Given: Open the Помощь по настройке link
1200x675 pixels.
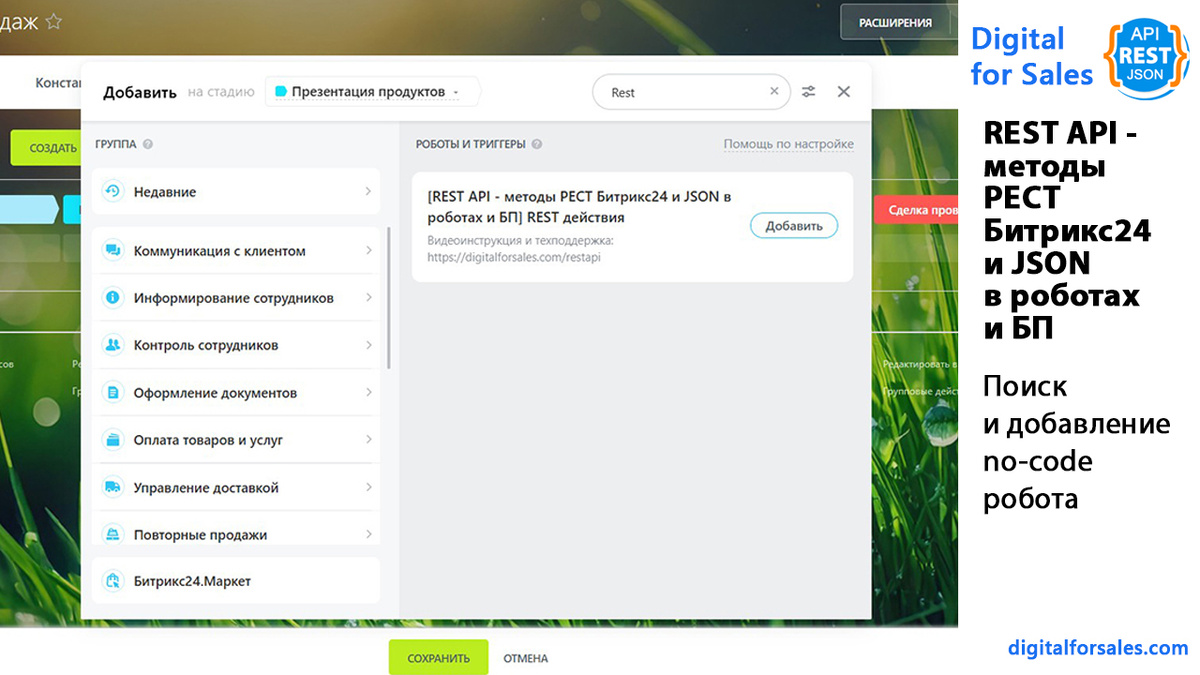Looking at the screenshot, I should (787, 143).
